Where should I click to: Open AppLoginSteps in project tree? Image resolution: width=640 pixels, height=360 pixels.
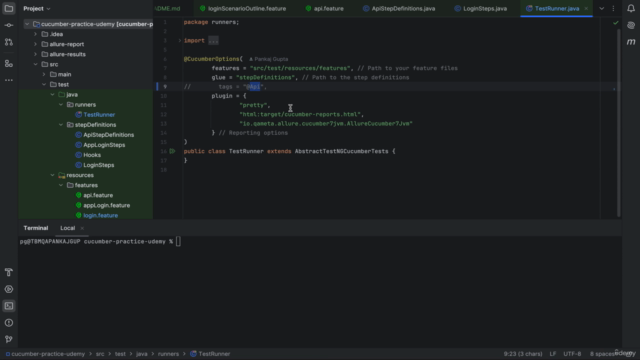click(x=104, y=145)
